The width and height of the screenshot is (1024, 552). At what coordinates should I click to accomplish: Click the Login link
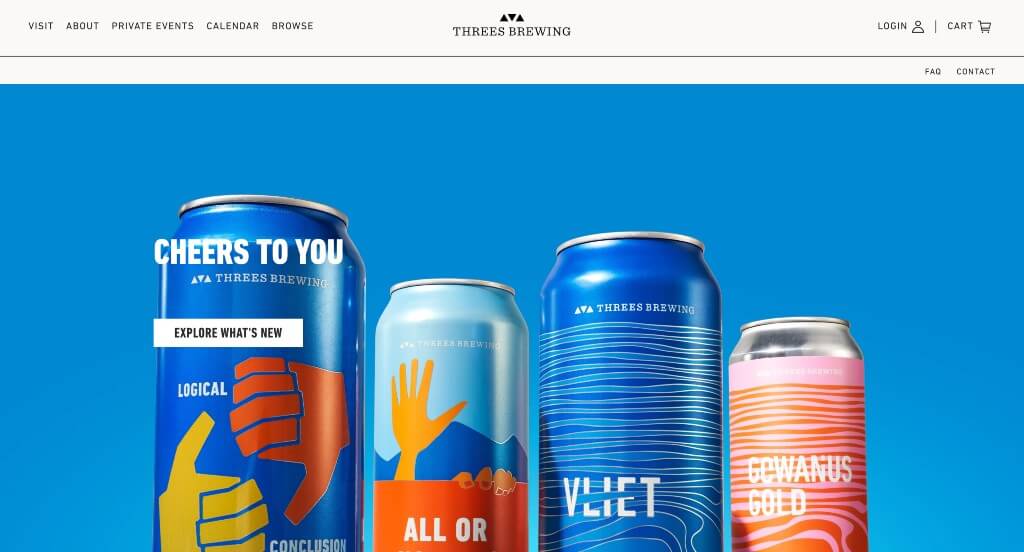(892, 26)
